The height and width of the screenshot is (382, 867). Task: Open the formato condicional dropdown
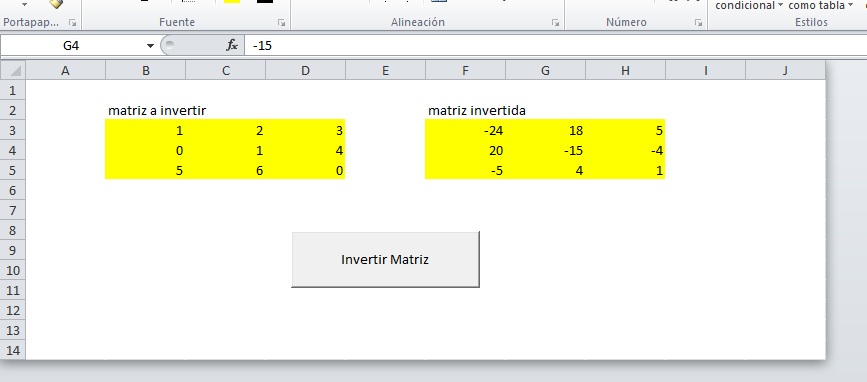tap(749, 6)
